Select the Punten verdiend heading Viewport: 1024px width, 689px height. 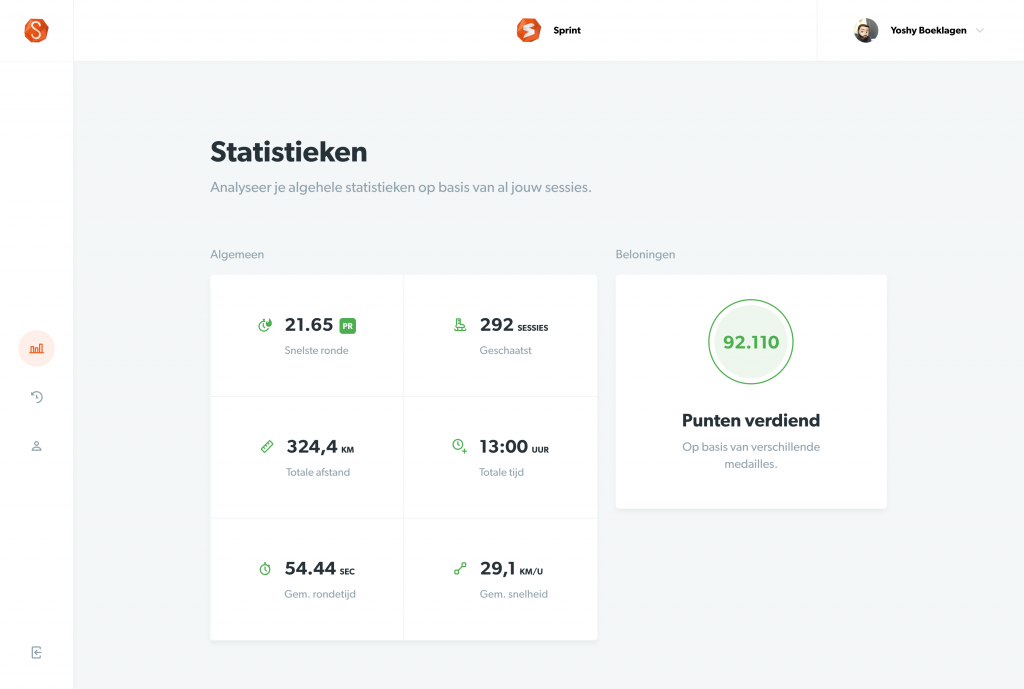tap(750, 421)
